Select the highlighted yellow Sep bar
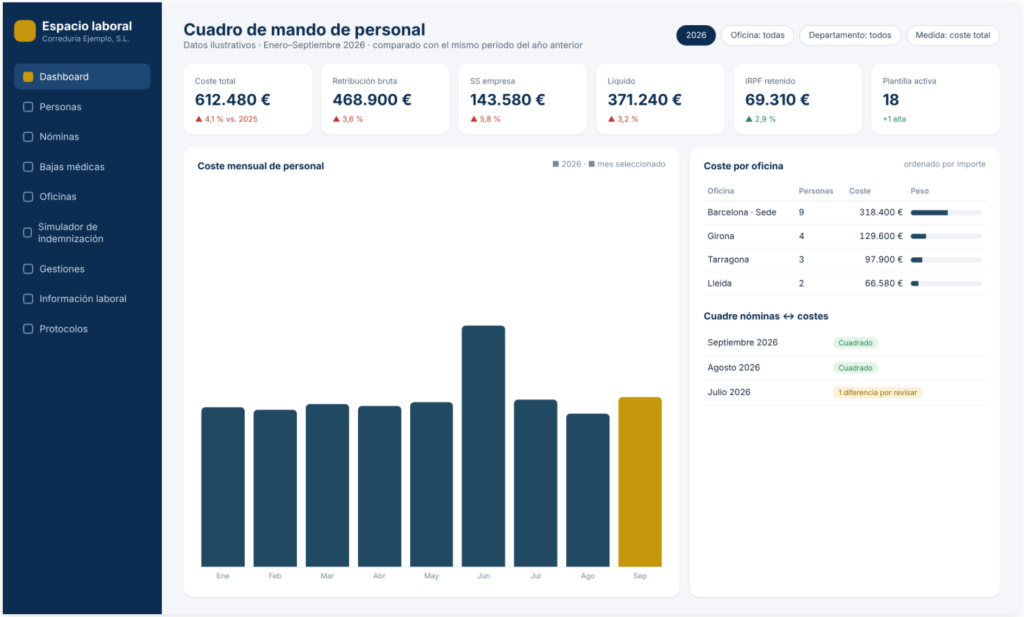The image size is (1024, 617). (640, 482)
